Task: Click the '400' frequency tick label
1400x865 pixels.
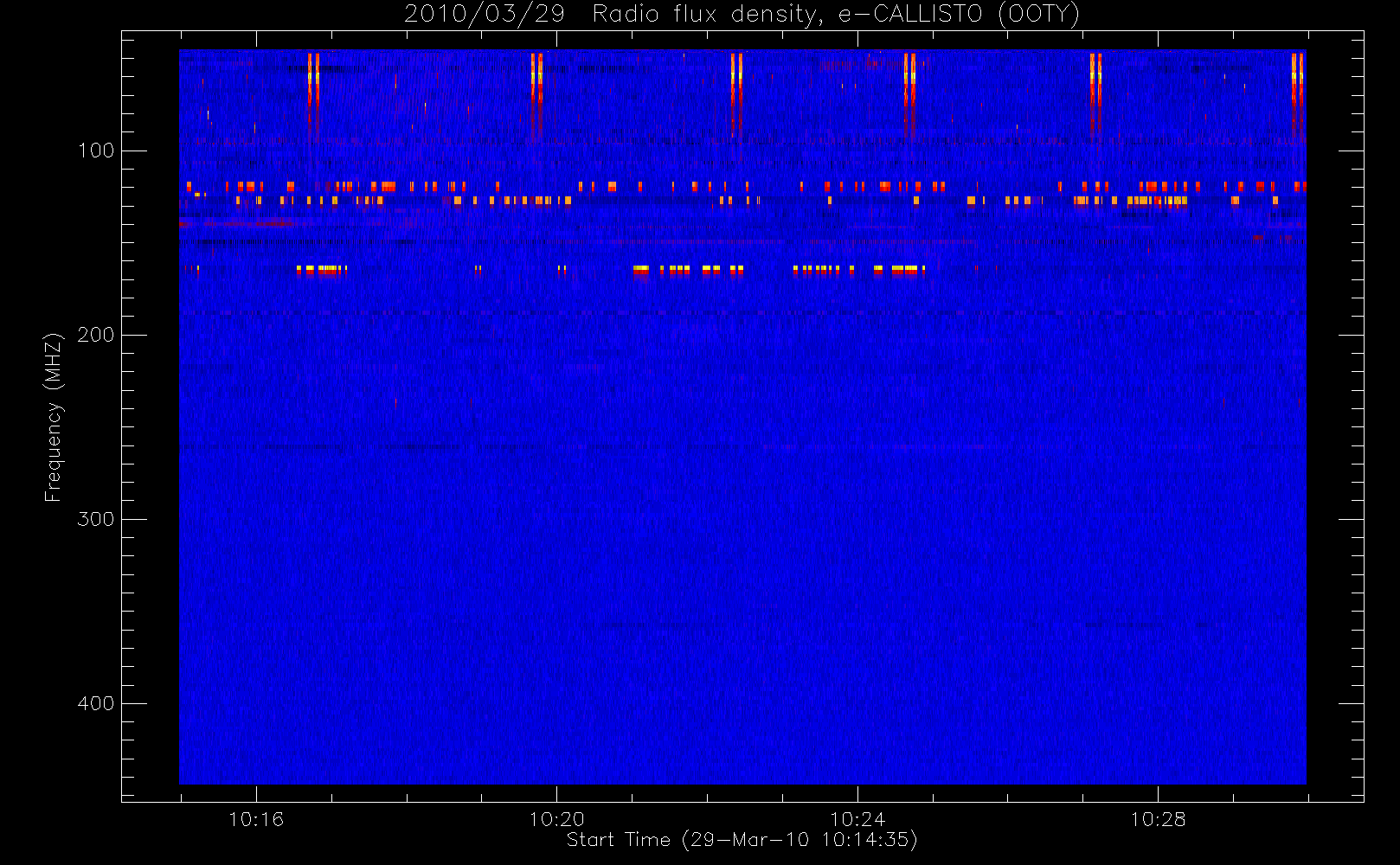Action: pos(96,703)
